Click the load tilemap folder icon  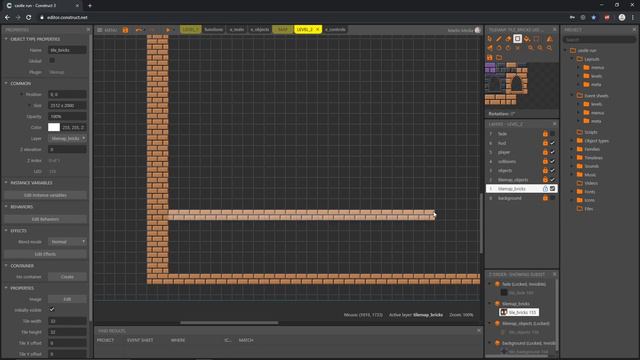499,58
